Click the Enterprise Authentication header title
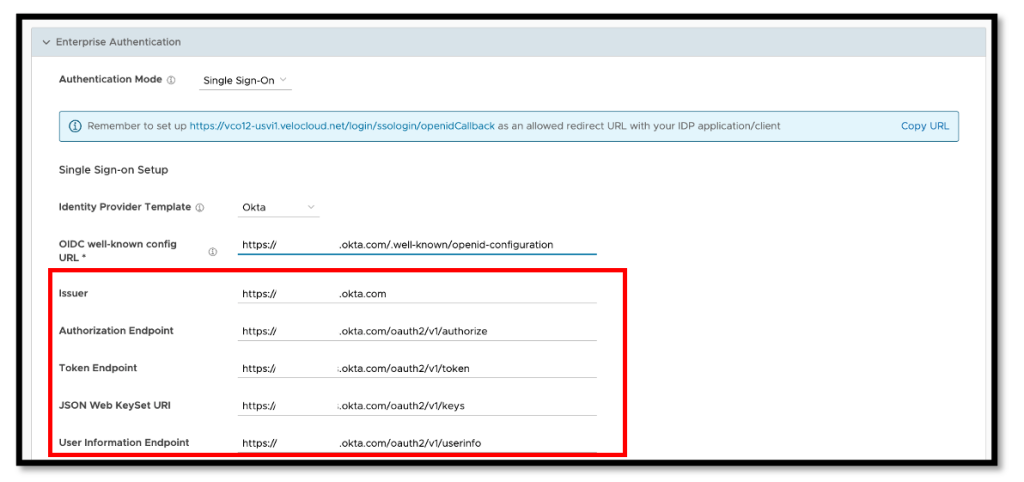The image size is (1024, 482). tap(118, 43)
